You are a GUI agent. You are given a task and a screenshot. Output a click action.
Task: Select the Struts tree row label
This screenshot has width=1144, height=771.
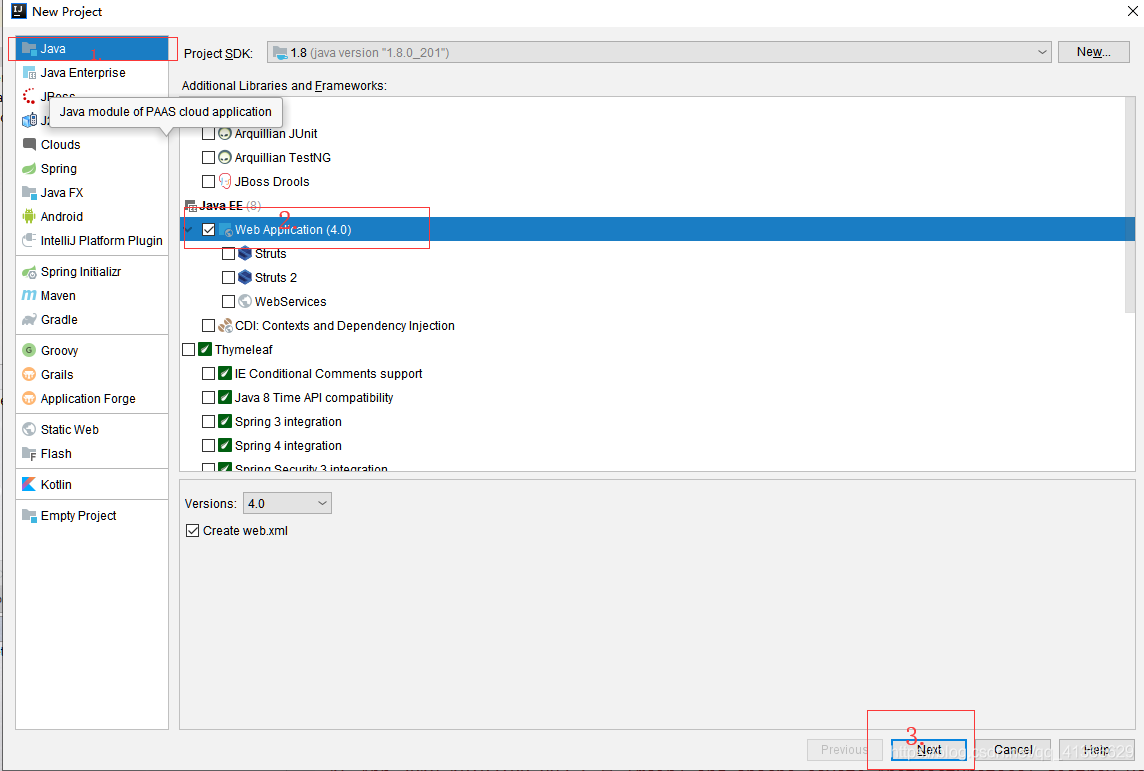point(271,254)
